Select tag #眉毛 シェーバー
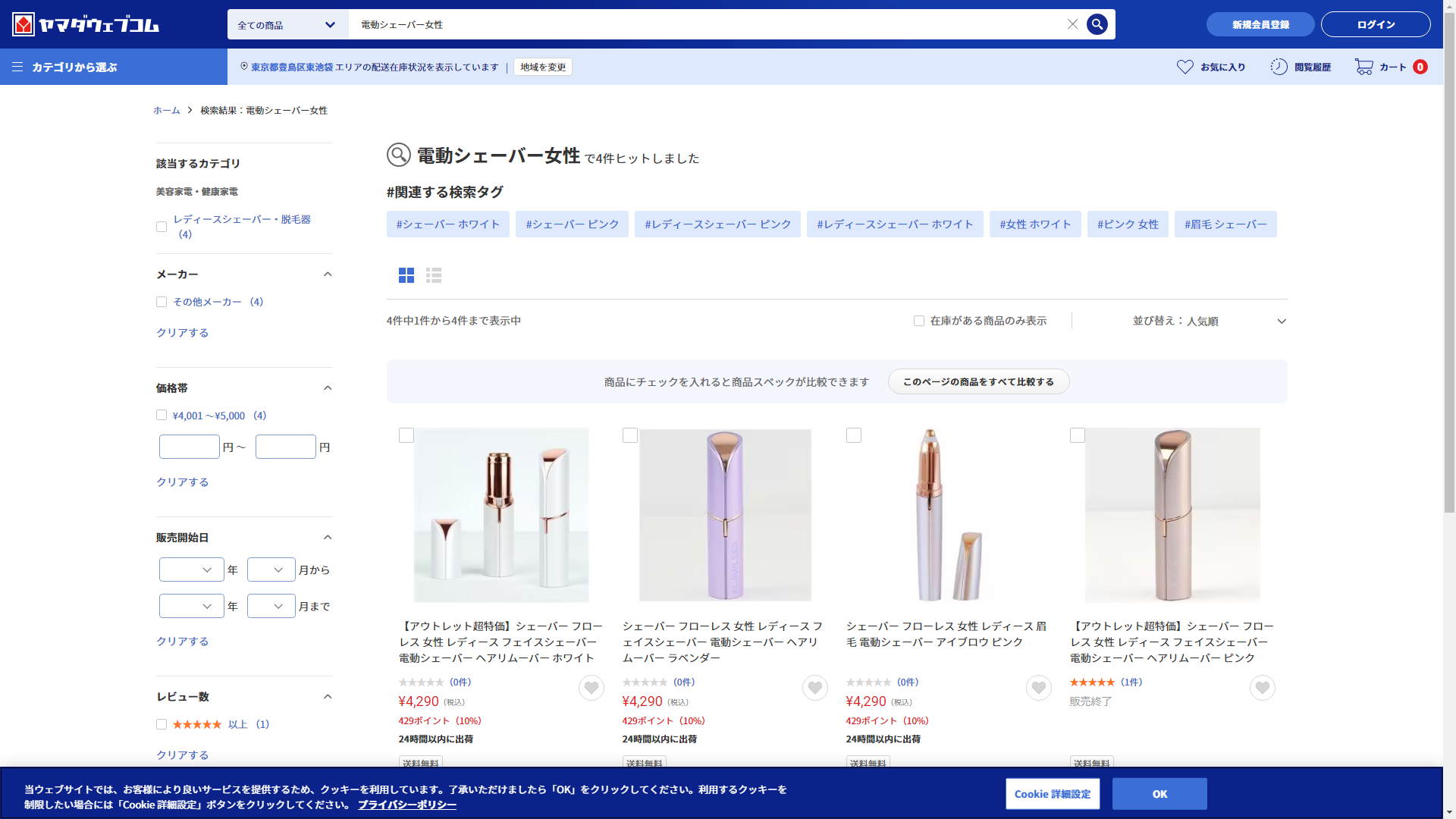This screenshot has height=819, width=1456. tap(1225, 224)
